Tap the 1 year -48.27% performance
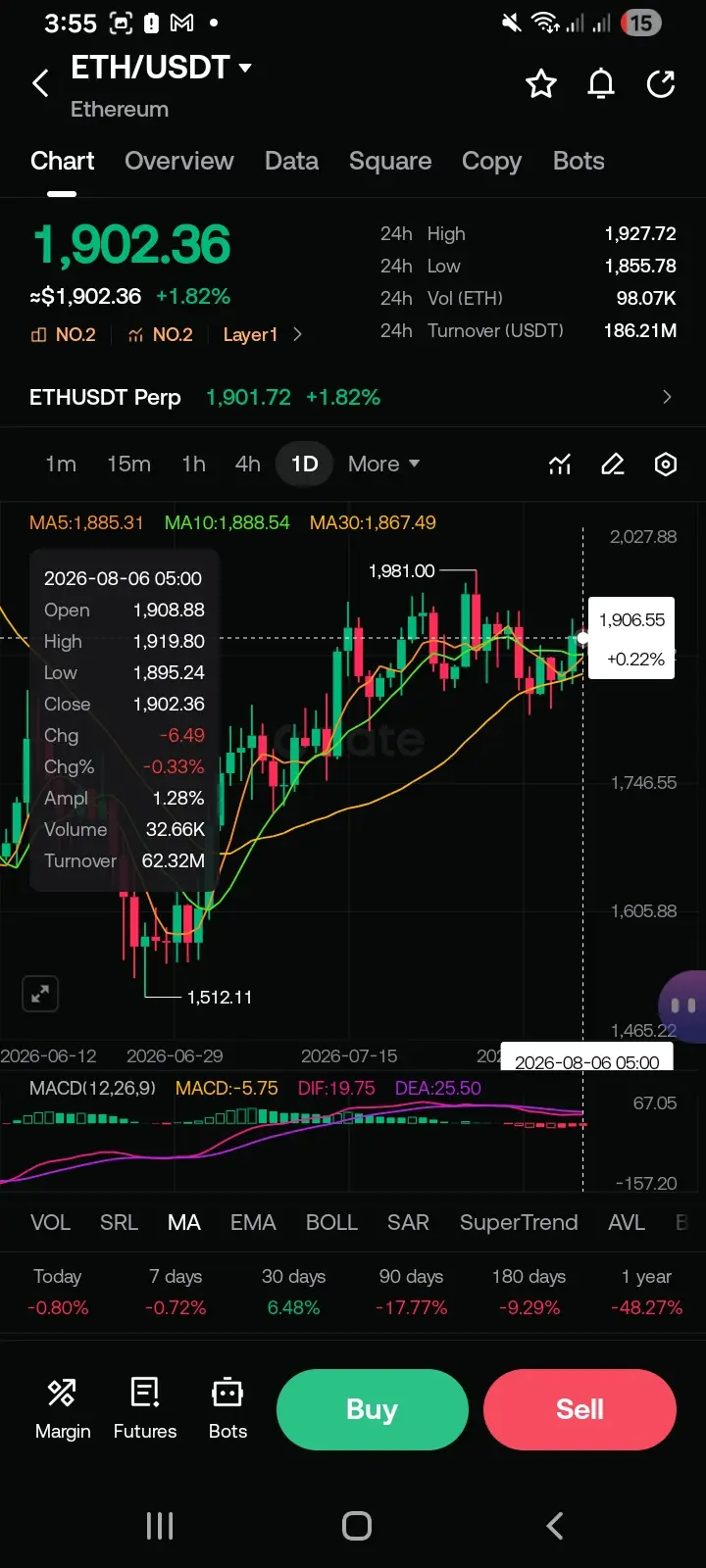This screenshot has width=706, height=1568. point(646,1292)
